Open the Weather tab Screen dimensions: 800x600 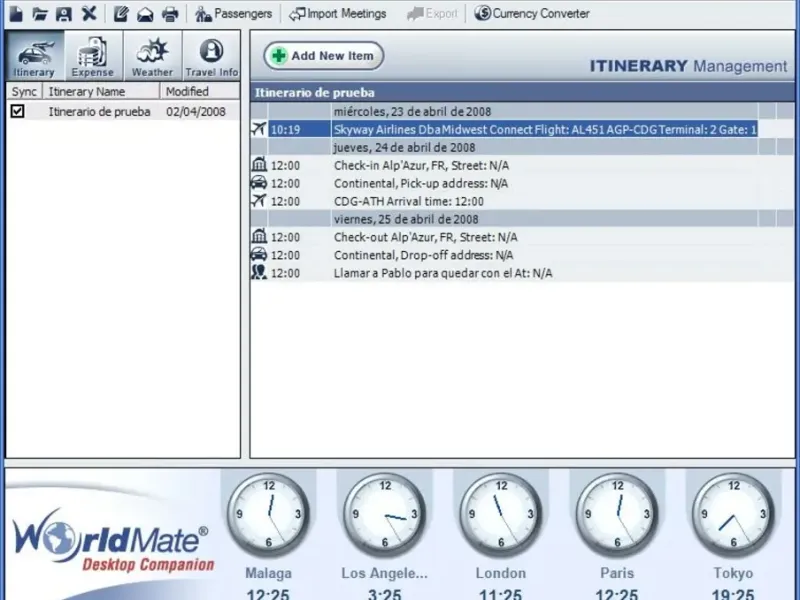coord(152,56)
